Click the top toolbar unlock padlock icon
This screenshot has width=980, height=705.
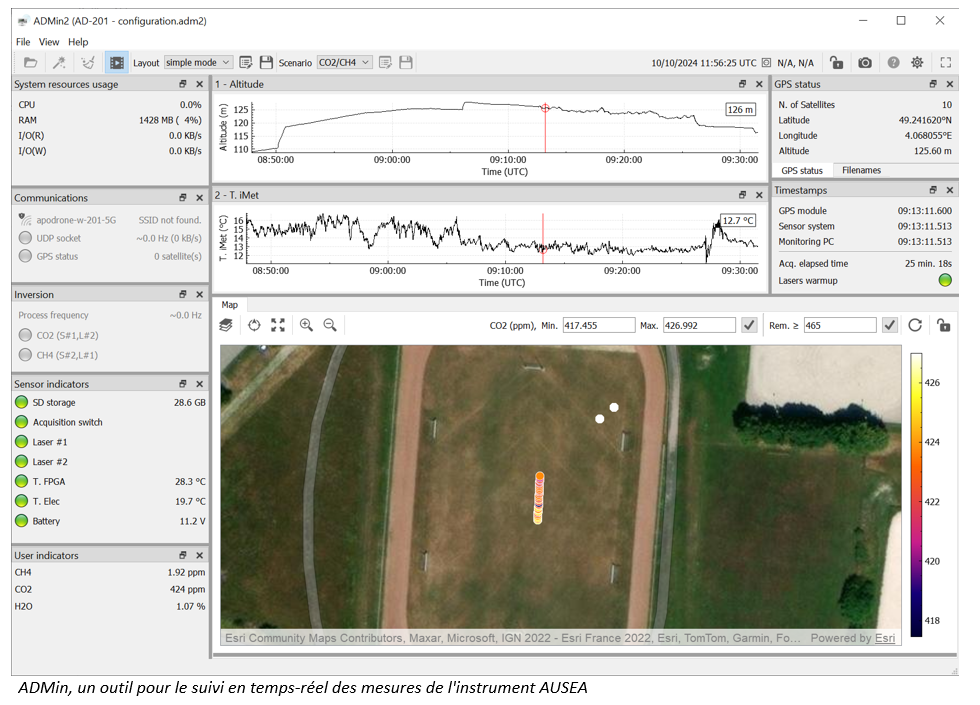[836, 62]
